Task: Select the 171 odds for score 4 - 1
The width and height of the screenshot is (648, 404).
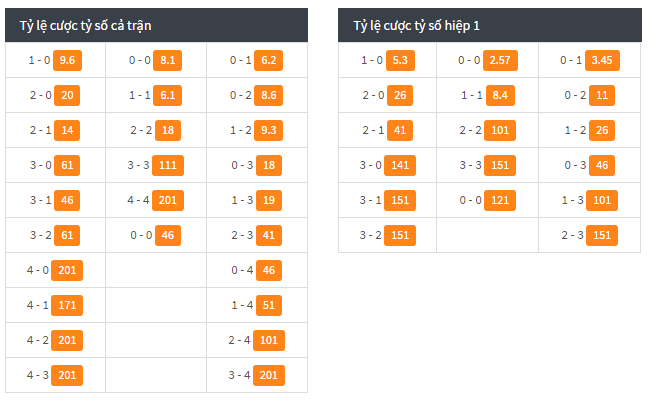Action: (67, 305)
